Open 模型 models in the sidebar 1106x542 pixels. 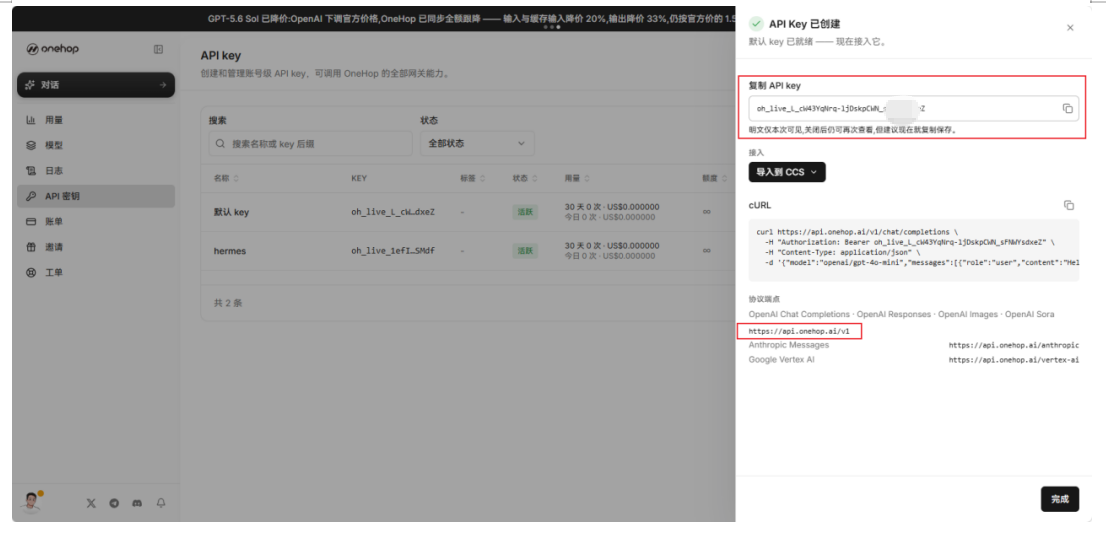(x=96, y=145)
